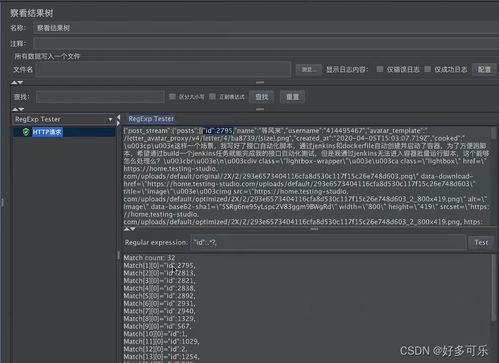Click the 浏览 browse file button
This screenshot has height=363, width=499.
(309, 69)
